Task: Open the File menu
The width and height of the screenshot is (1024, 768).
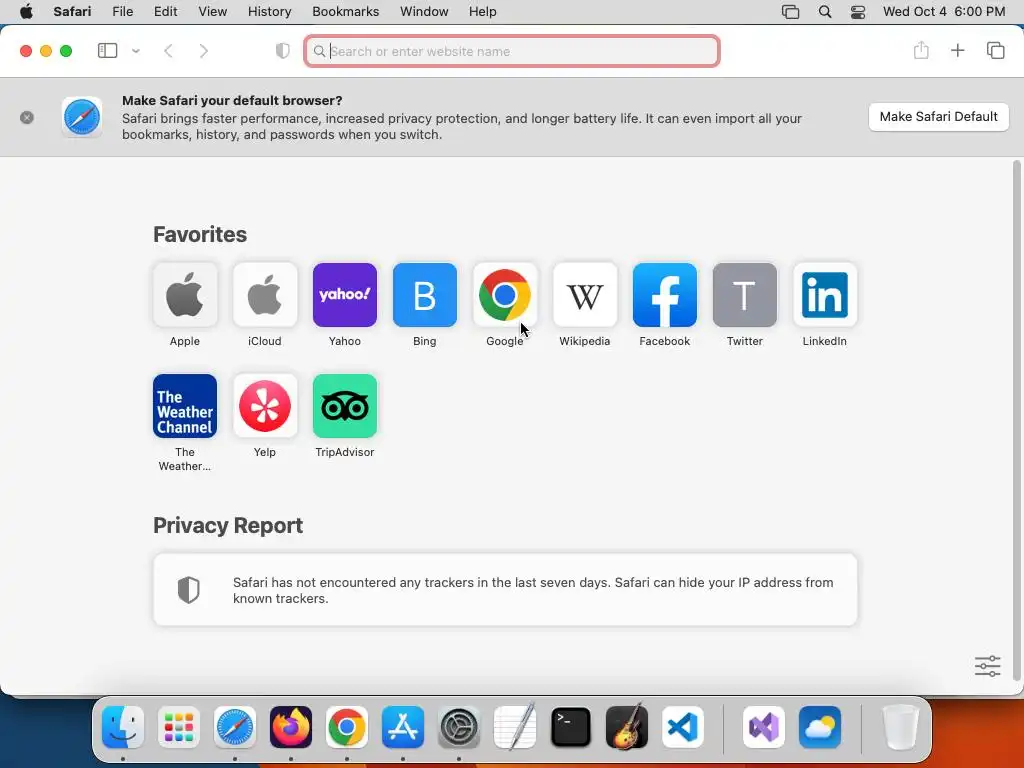Action: pos(122,12)
